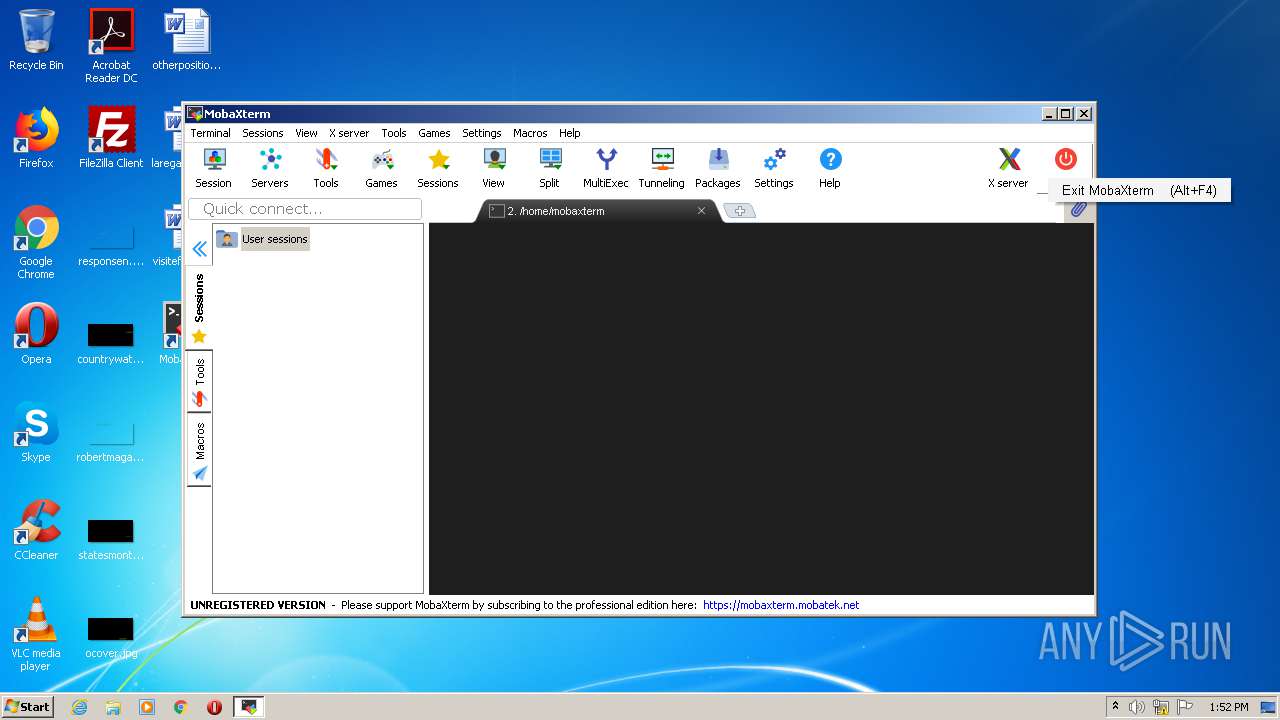
Task: Toggle the X server toolbar icon
Action: (x=1008, y=168)
